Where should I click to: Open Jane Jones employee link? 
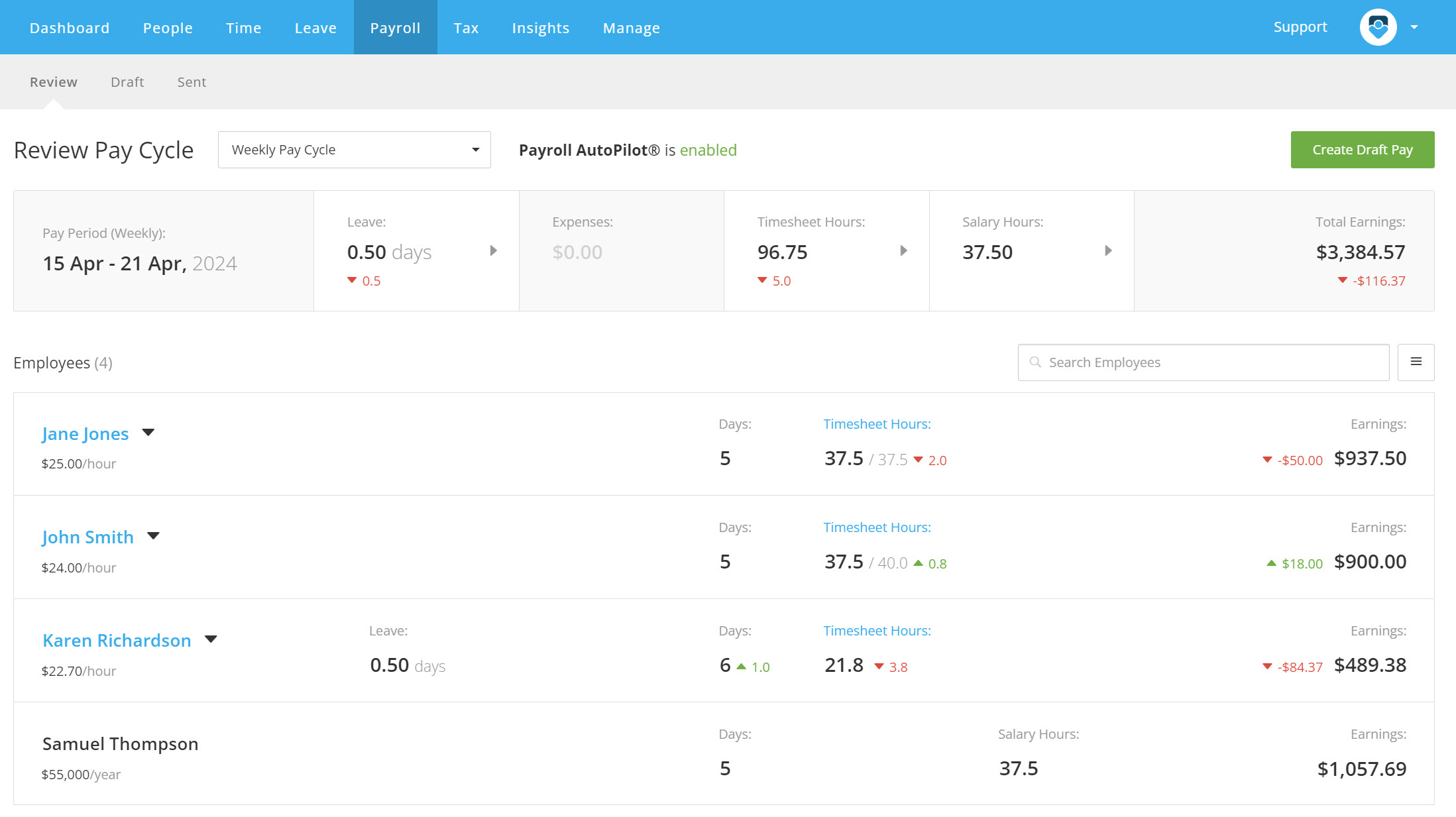coord(85,434)
